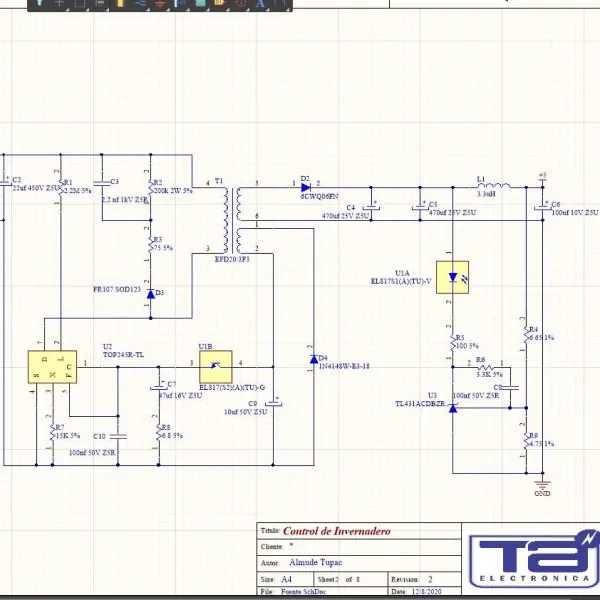Select the 'EL817(S2)(A)(TU)-G' label
600x600 pixels.
232,387
